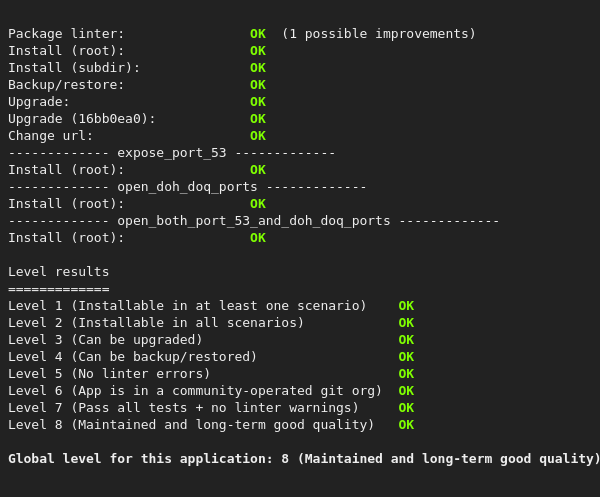
Task: Click the Upgrade (16bb0ea0) line
Action: coord(82,119)
